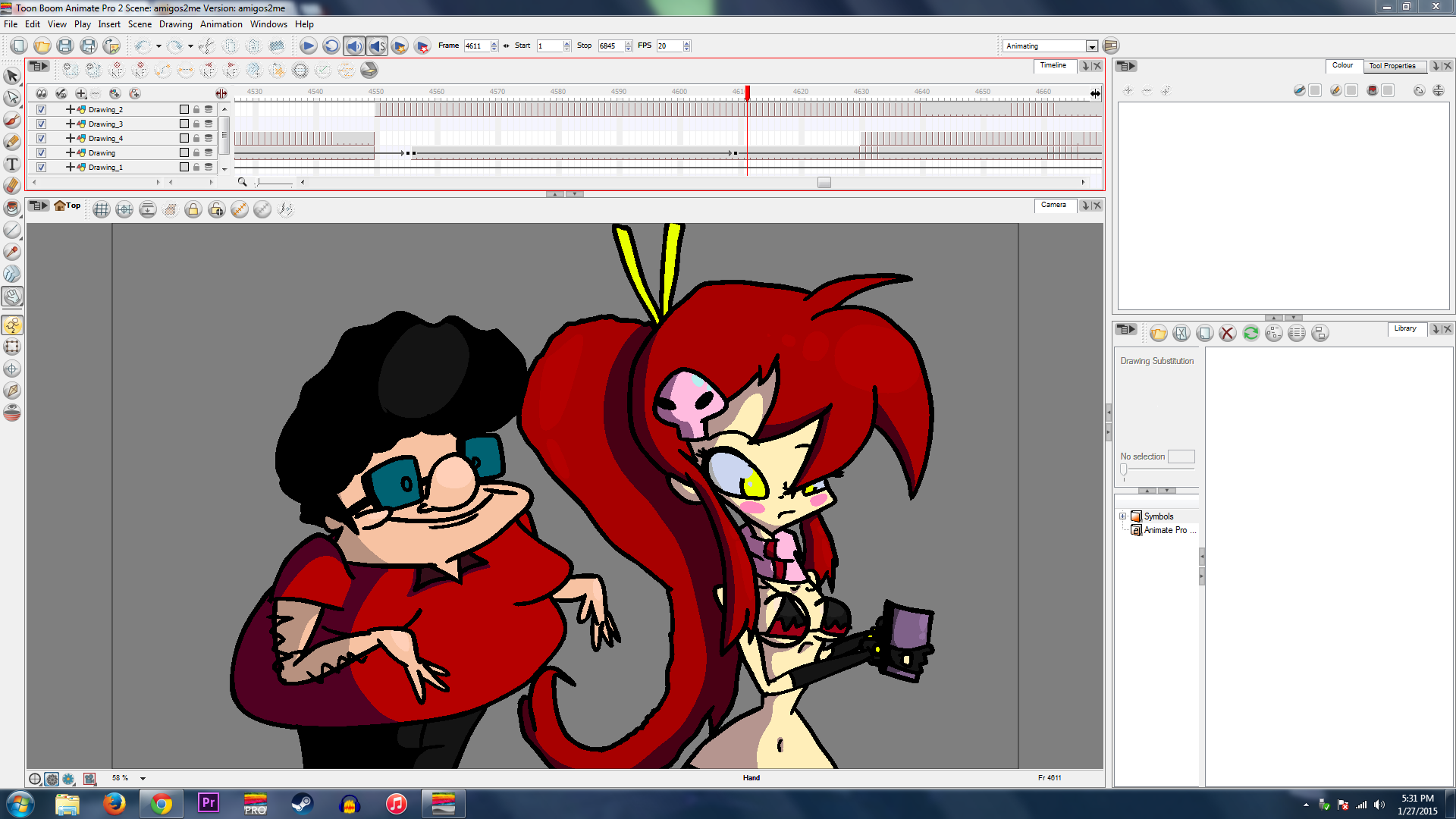Toggle the Sound Scrubbing button
The image size is (1456, 819).
click(377, 45)
